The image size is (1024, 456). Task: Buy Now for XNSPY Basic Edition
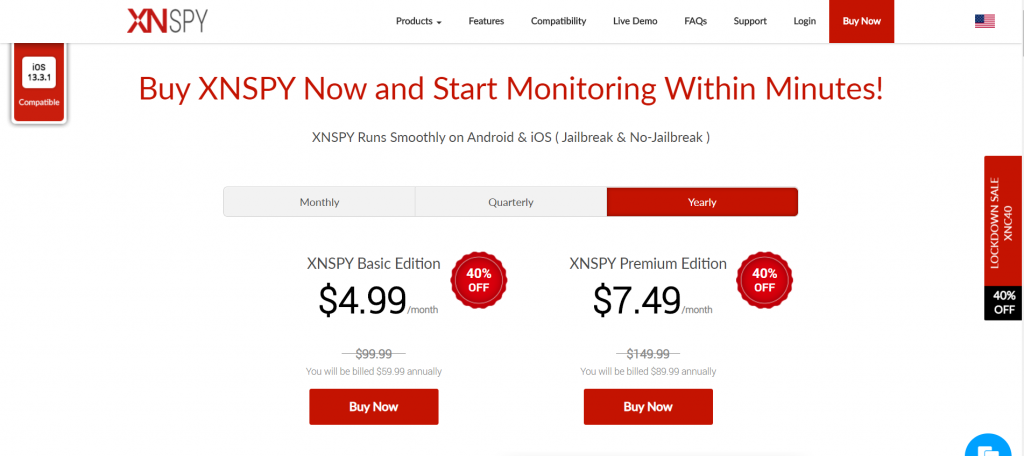[x=374, y=406]
